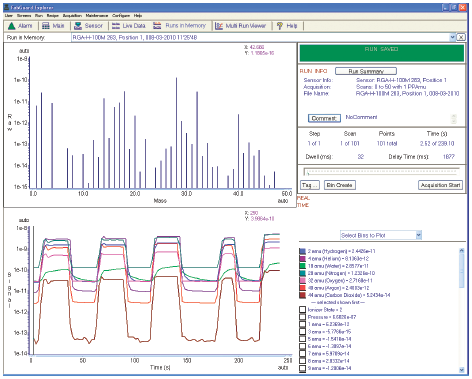Click the comment box scroll control
This screenshot has width=472, height=379.
click(x=454, y=119)
